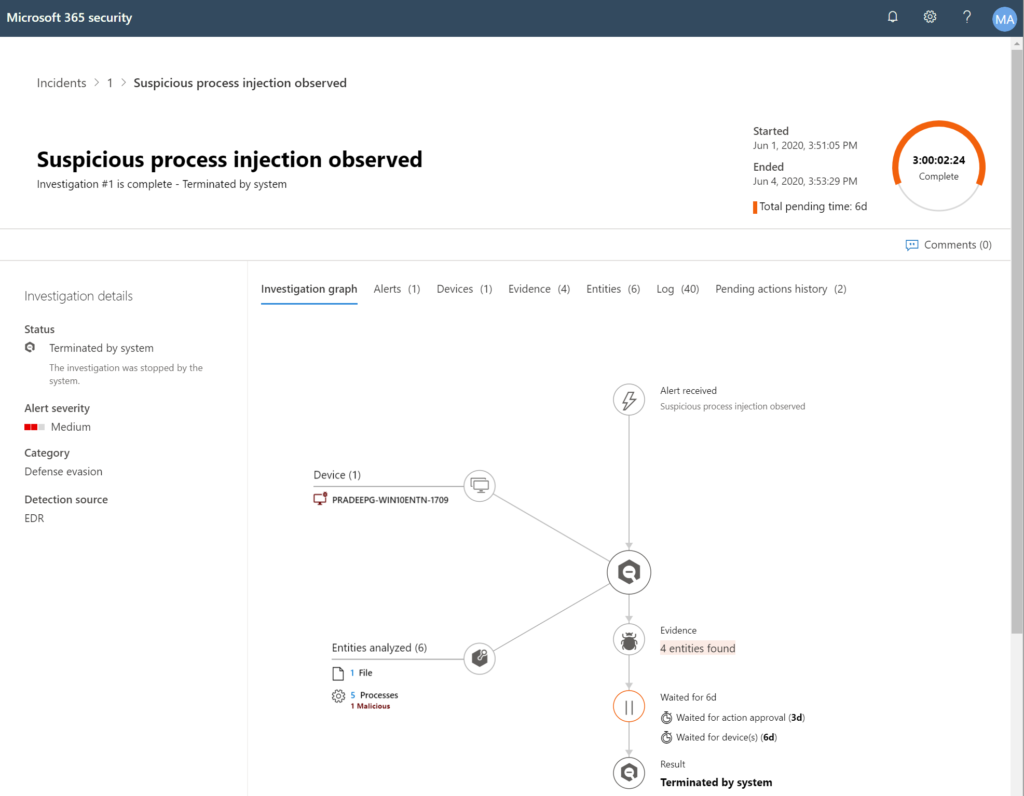The height and width of the screenshot is (796, 1024).
Task: Click the Ended Jun 4, 2020 timestamp
Action: click(805, 182)
